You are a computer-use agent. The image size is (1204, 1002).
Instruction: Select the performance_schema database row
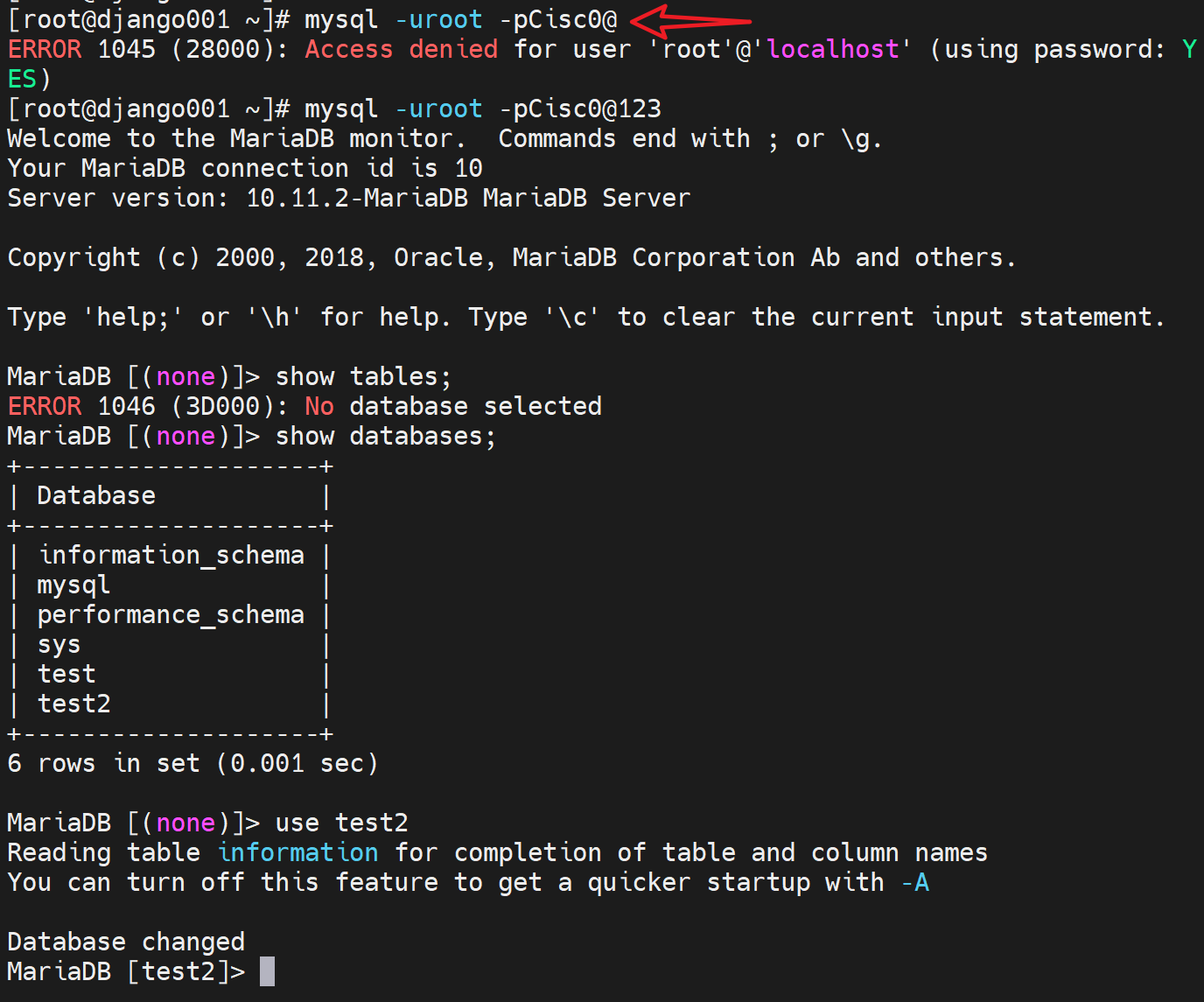(x=171, y=614)
